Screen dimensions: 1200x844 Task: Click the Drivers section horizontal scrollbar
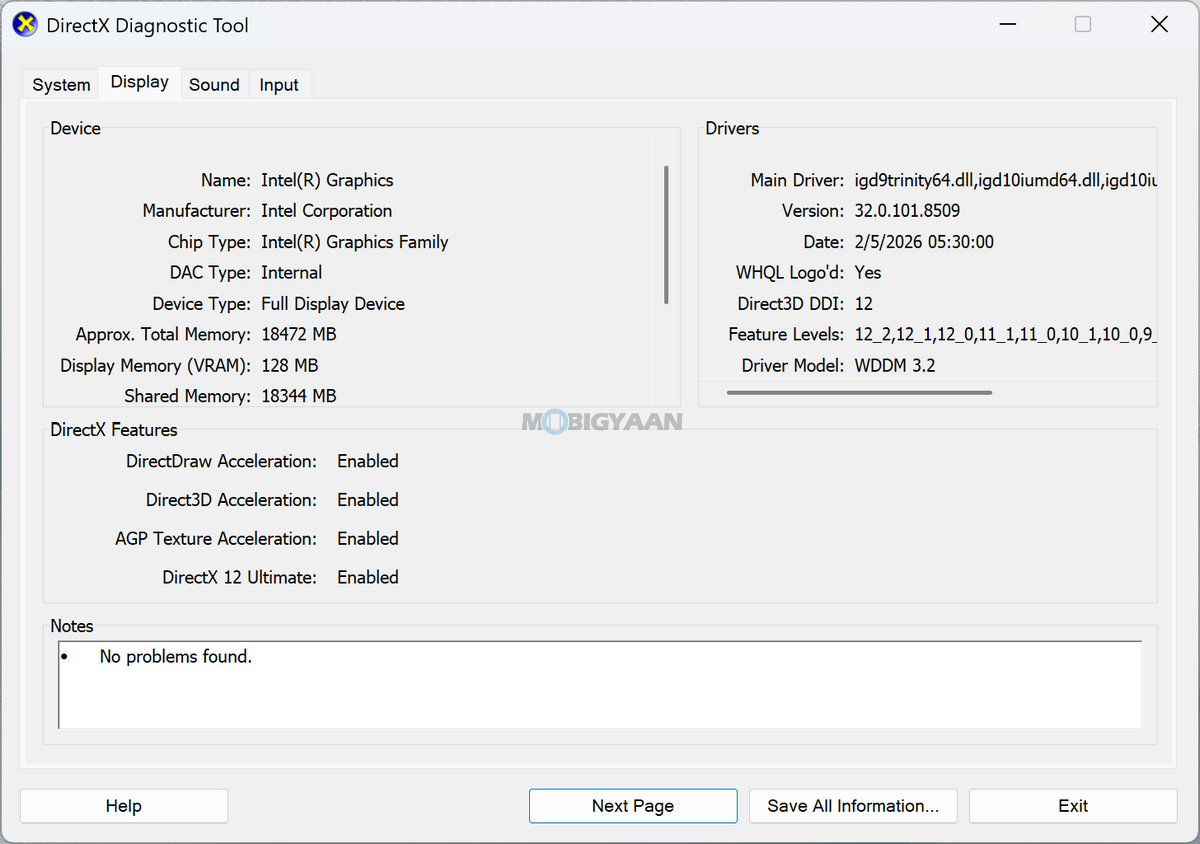859,393
